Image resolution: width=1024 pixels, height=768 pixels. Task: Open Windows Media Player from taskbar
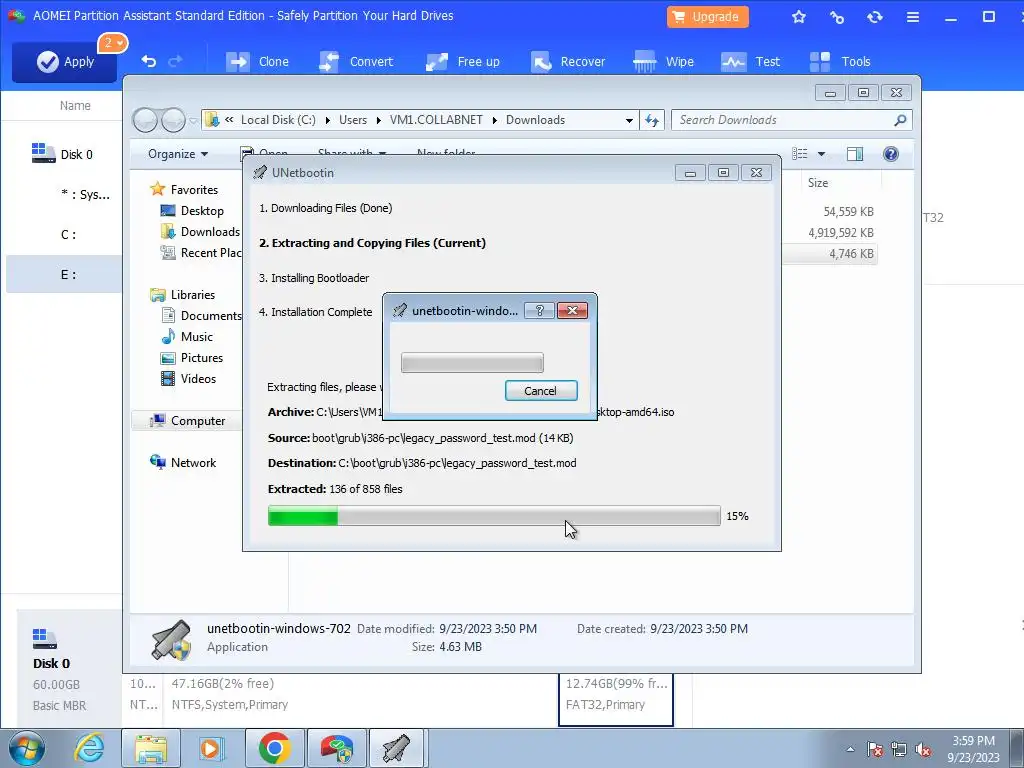tap(211, 748)
